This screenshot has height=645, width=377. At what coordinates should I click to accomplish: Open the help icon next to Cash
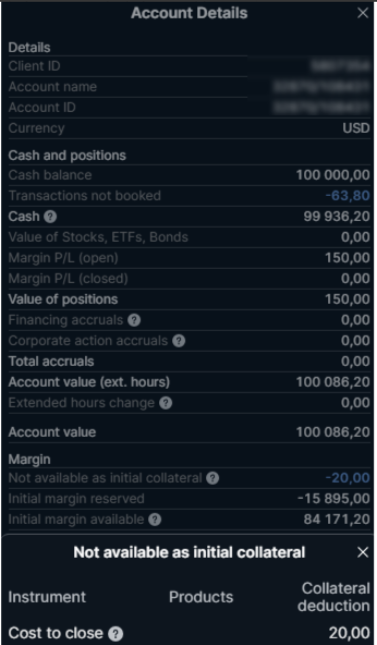[x=50, y=216]
